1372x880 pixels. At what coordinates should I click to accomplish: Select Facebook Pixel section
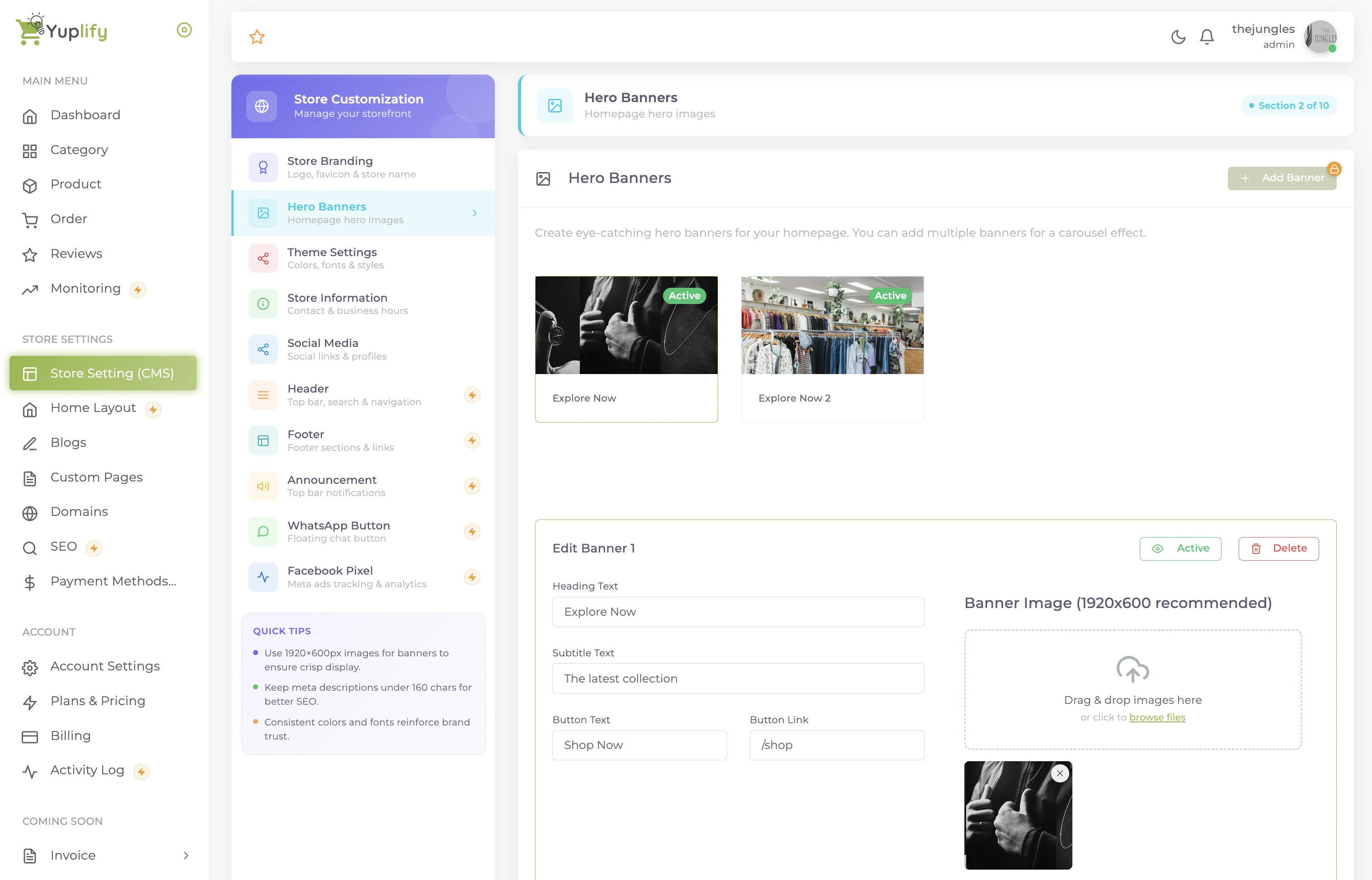pos(363,577)
